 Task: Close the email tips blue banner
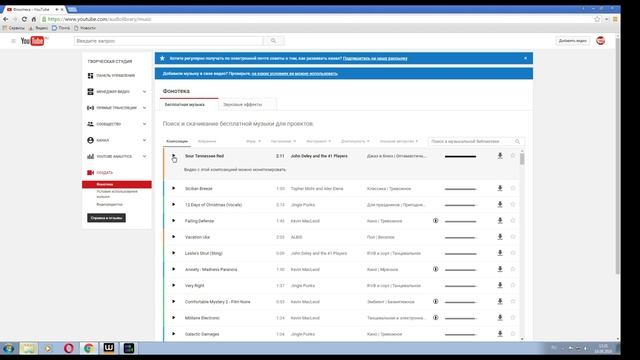[x=525, y=58]
